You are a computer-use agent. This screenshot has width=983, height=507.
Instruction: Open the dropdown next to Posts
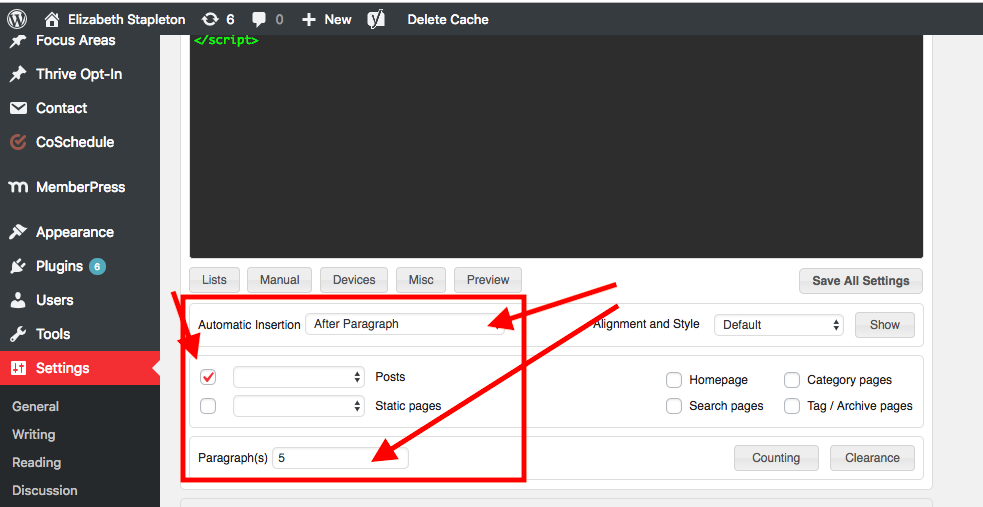coord(298,377)
